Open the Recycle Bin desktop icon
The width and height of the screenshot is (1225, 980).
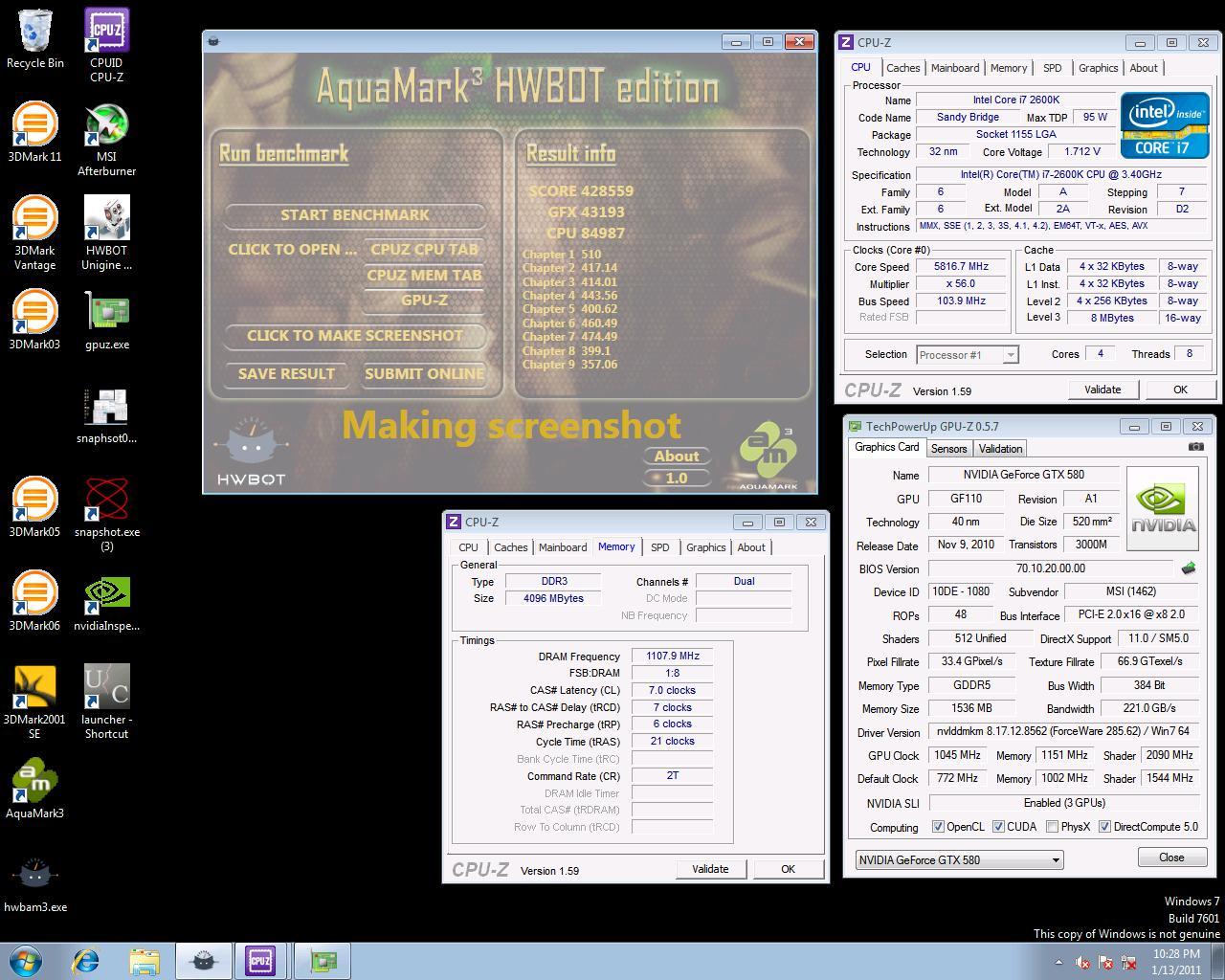(x=35, y=38)
